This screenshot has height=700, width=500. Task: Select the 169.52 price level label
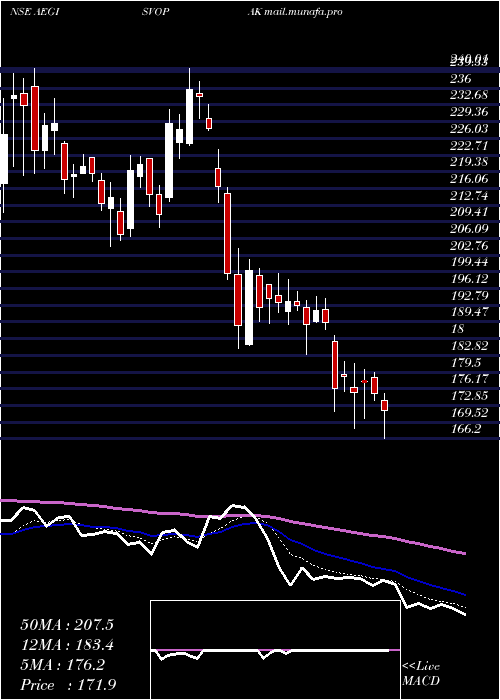pyautogui.click(x=469, y=412)
